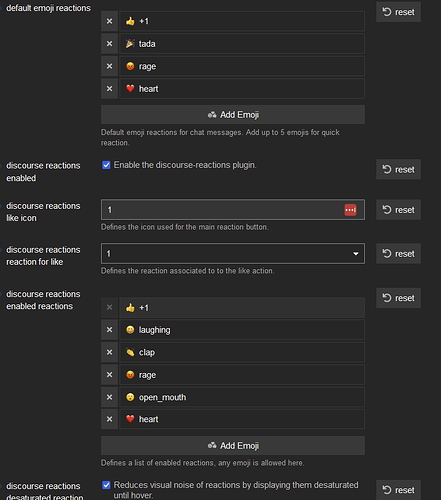Remove the tada emoji from default reactions
This screenshot has height=500, width=441.
tap(109, 44)
